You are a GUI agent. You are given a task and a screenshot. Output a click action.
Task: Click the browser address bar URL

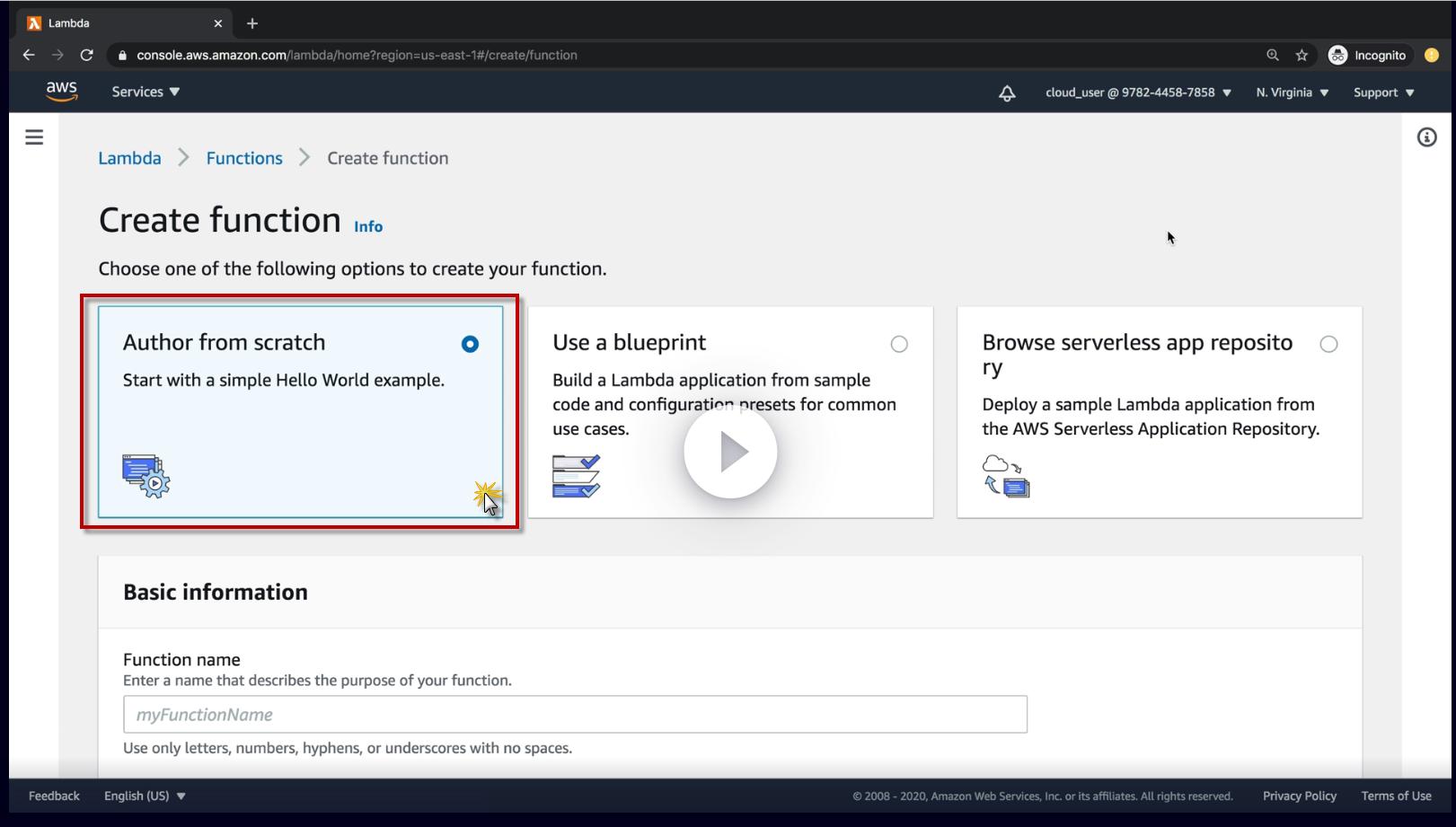pyautogui.click(x=357, y=55)
